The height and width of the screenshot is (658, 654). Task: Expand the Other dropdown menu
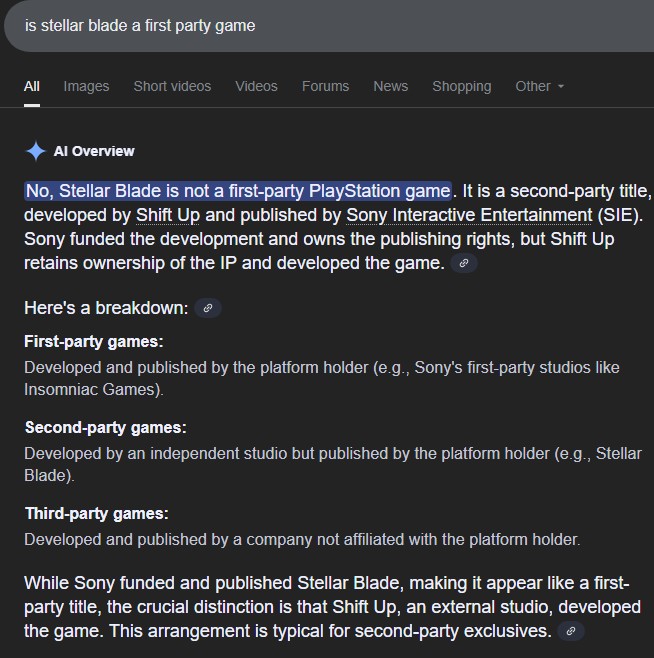point(539,86)
